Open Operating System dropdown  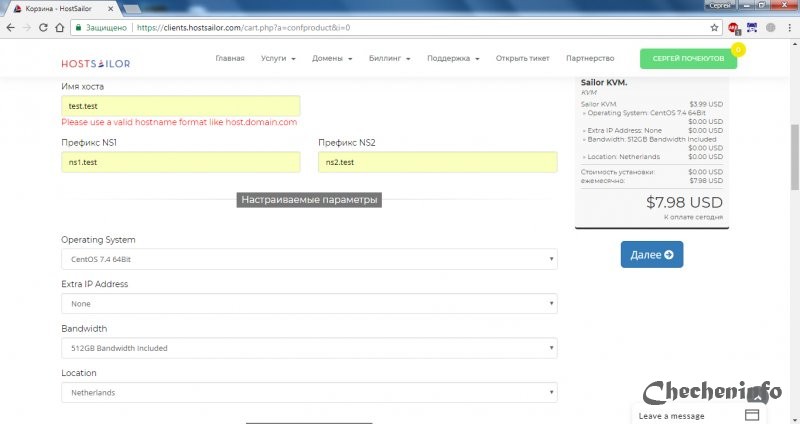coord(309,259)
